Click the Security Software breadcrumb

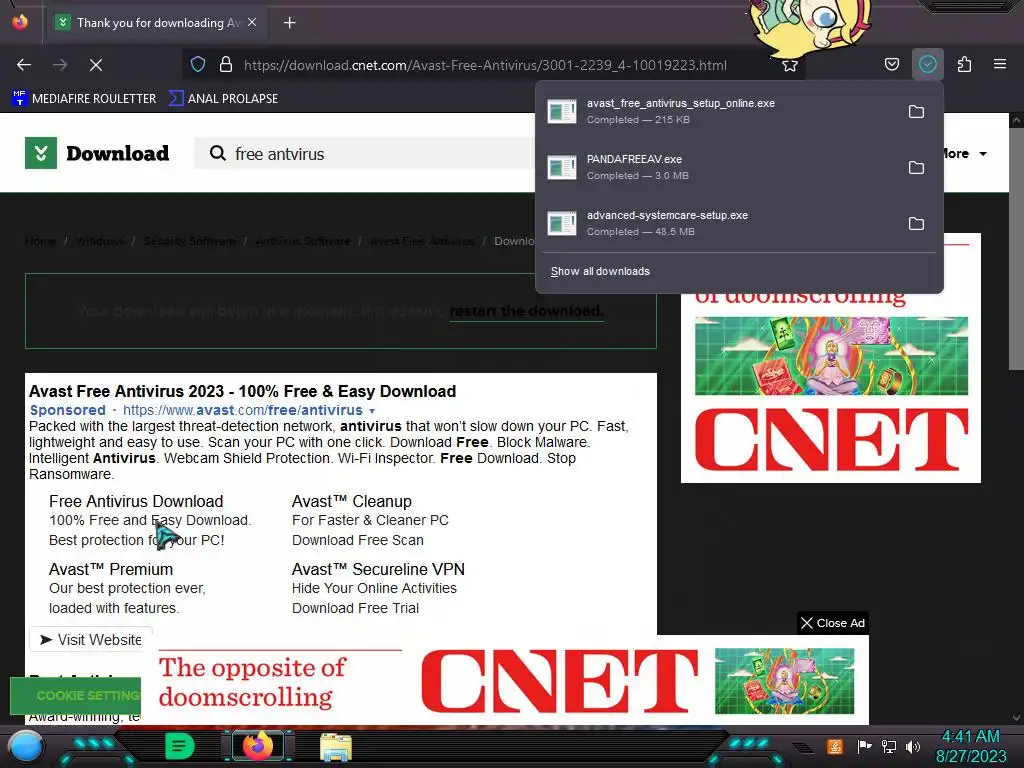(189, 241)
